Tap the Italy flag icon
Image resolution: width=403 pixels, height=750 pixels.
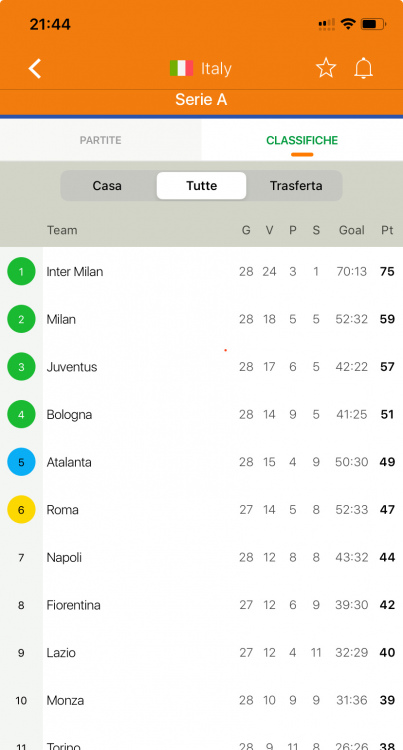pos(181,68)
